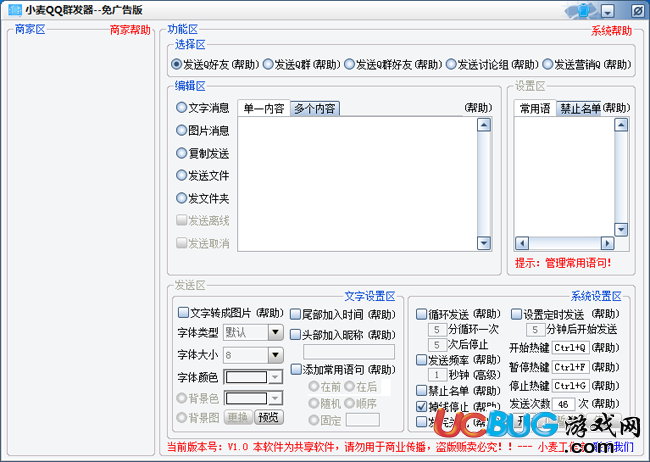Click the right arrow of the 常用语 horizontal scrollbar
650x462 pixels.
pos(607,243)
